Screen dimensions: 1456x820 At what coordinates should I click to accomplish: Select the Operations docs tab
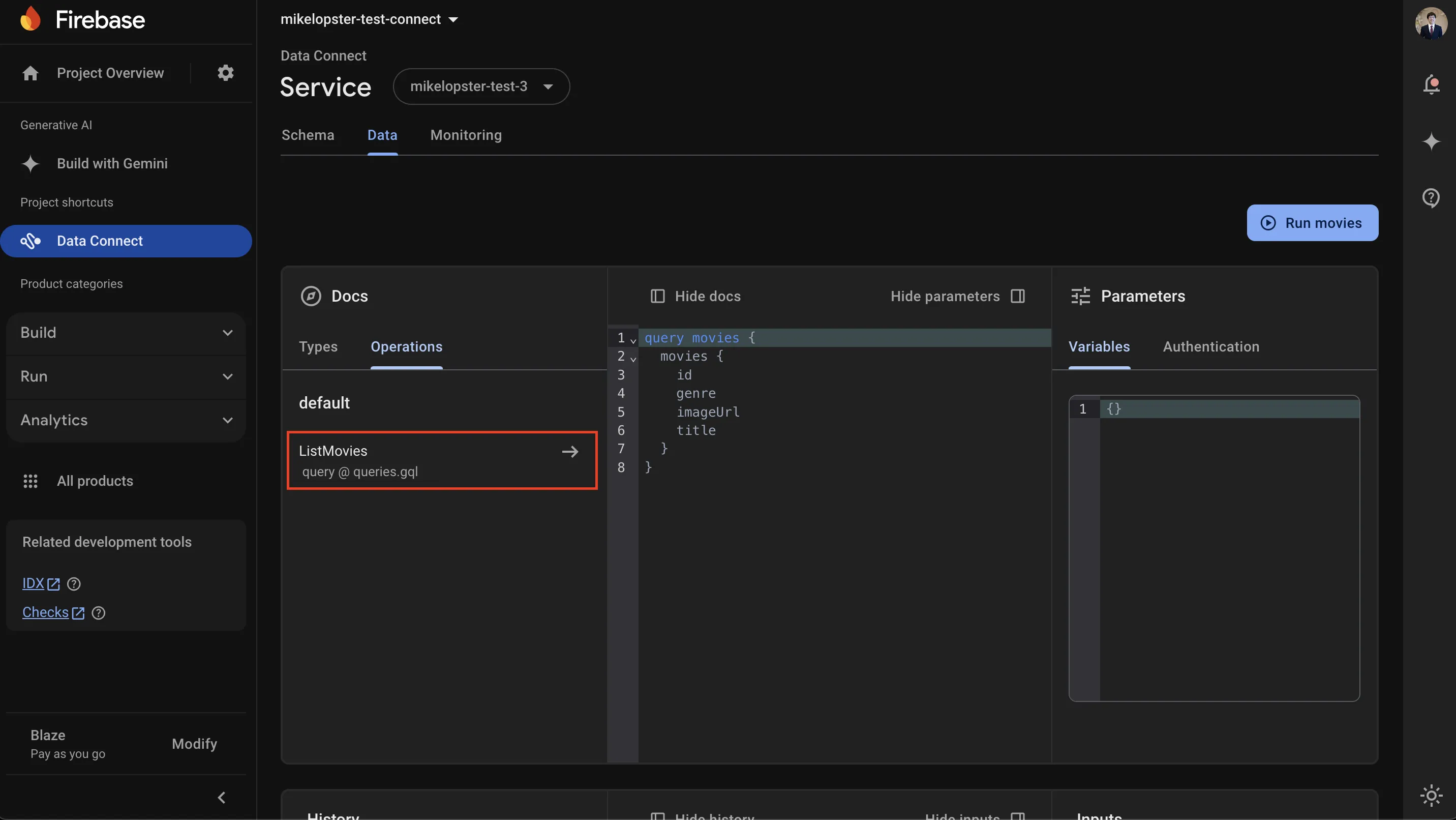click(406, 346)
